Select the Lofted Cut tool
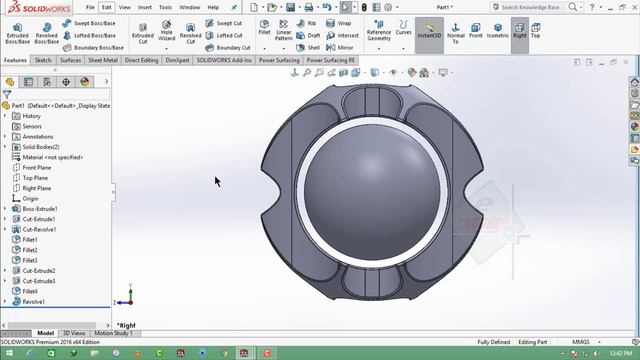 pyautogui.click(x=224, y=36)
